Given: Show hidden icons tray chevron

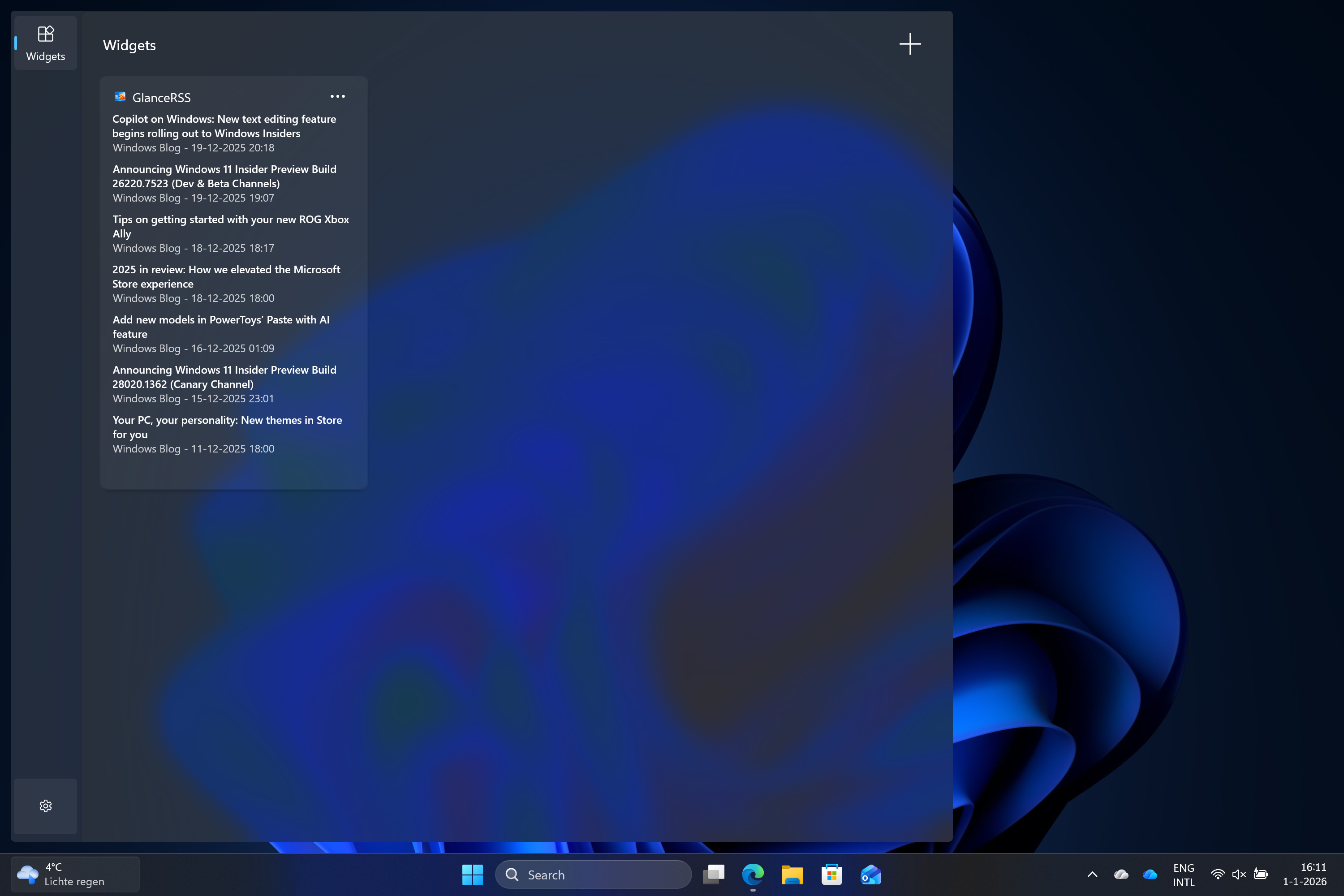Looking at the screenshot, I should [x=1092, y=874].
